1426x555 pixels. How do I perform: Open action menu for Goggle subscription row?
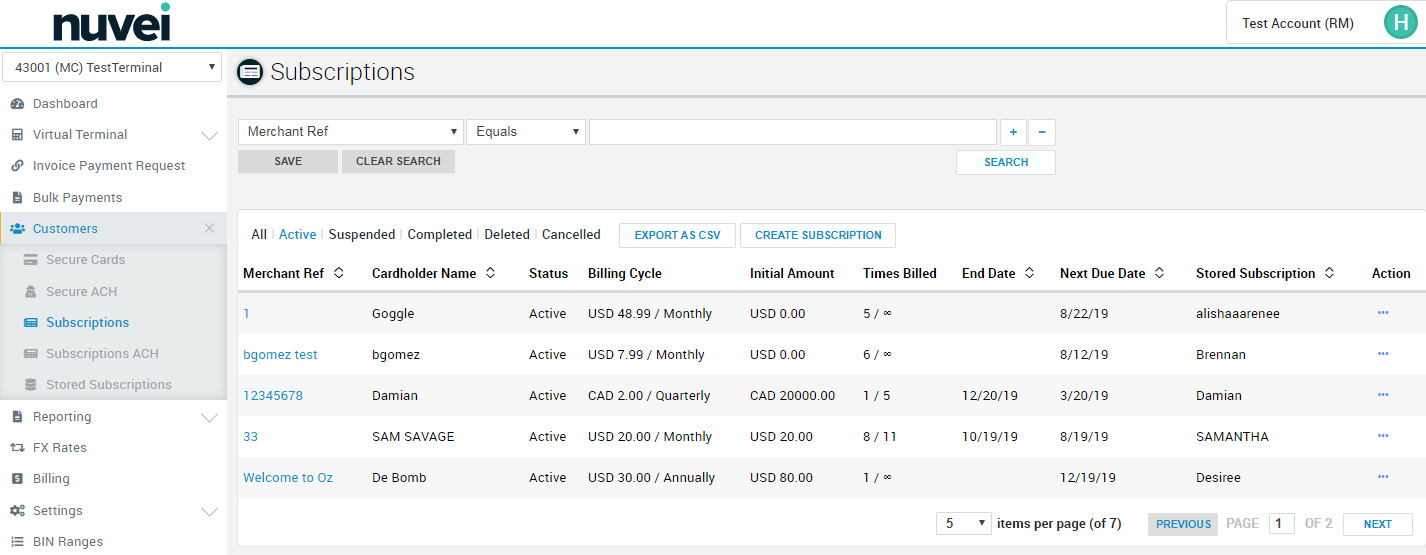(1383, 313)
